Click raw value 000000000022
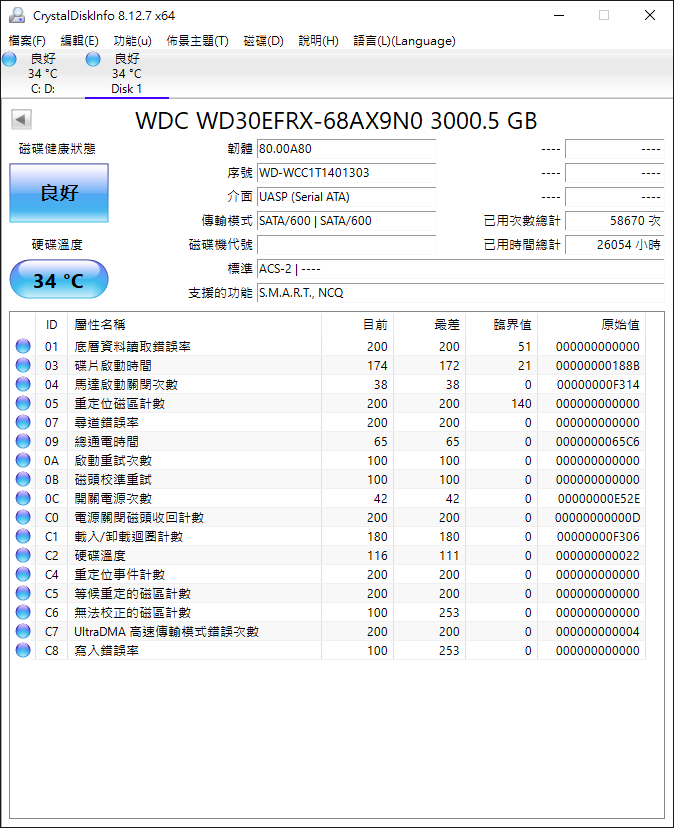The height and width of the screenshot is (828, 674). point(597,556)
